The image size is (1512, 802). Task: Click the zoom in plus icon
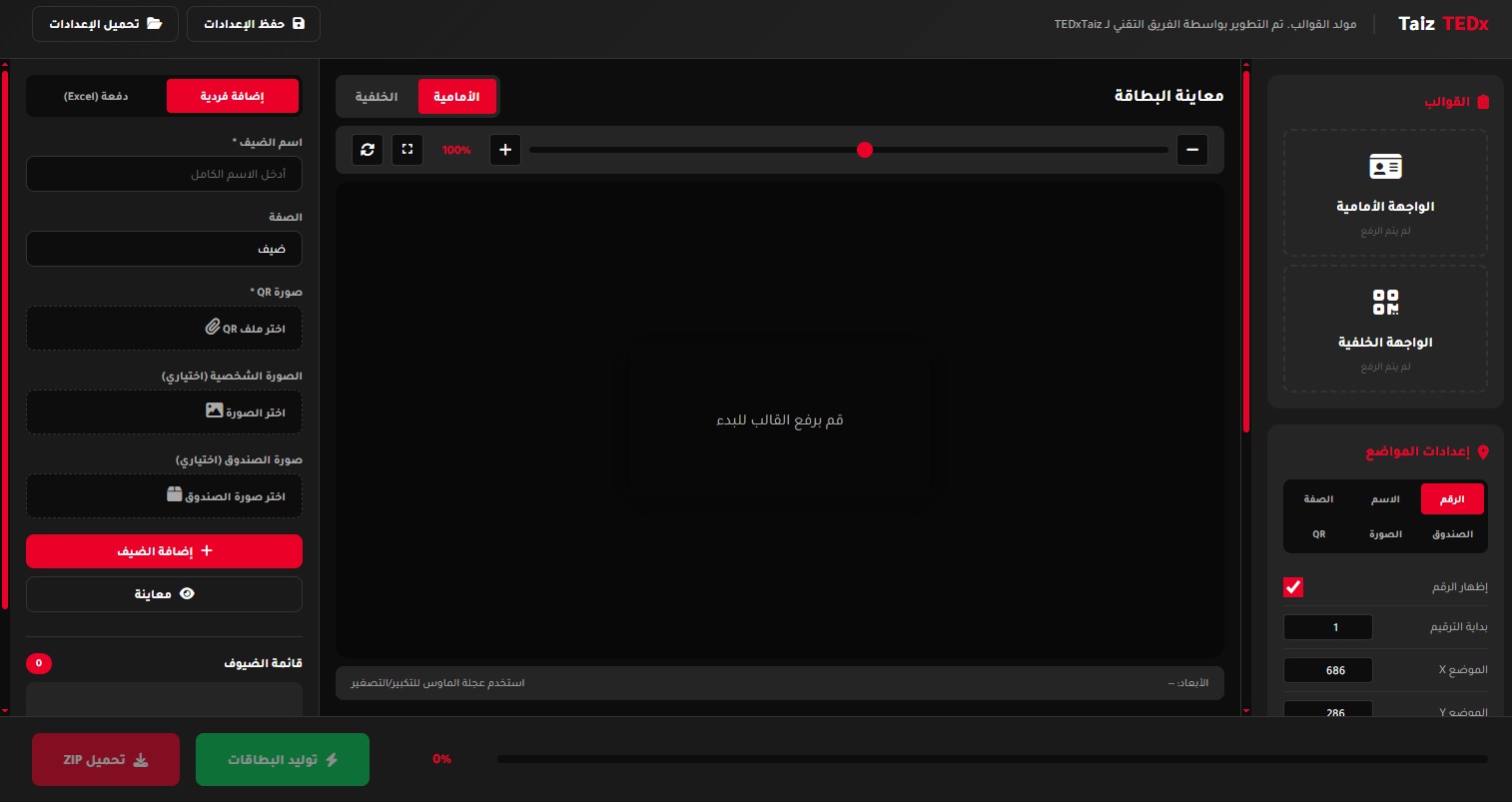pyautogui.click(x=505, y=150)
